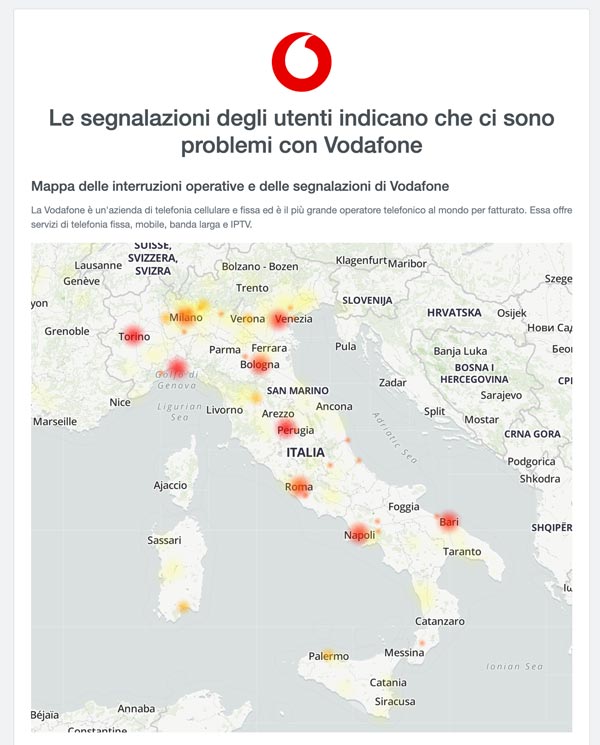Click the main Vodafone problems headline
This screenshot has height=745, width=600.
[301, 131]
